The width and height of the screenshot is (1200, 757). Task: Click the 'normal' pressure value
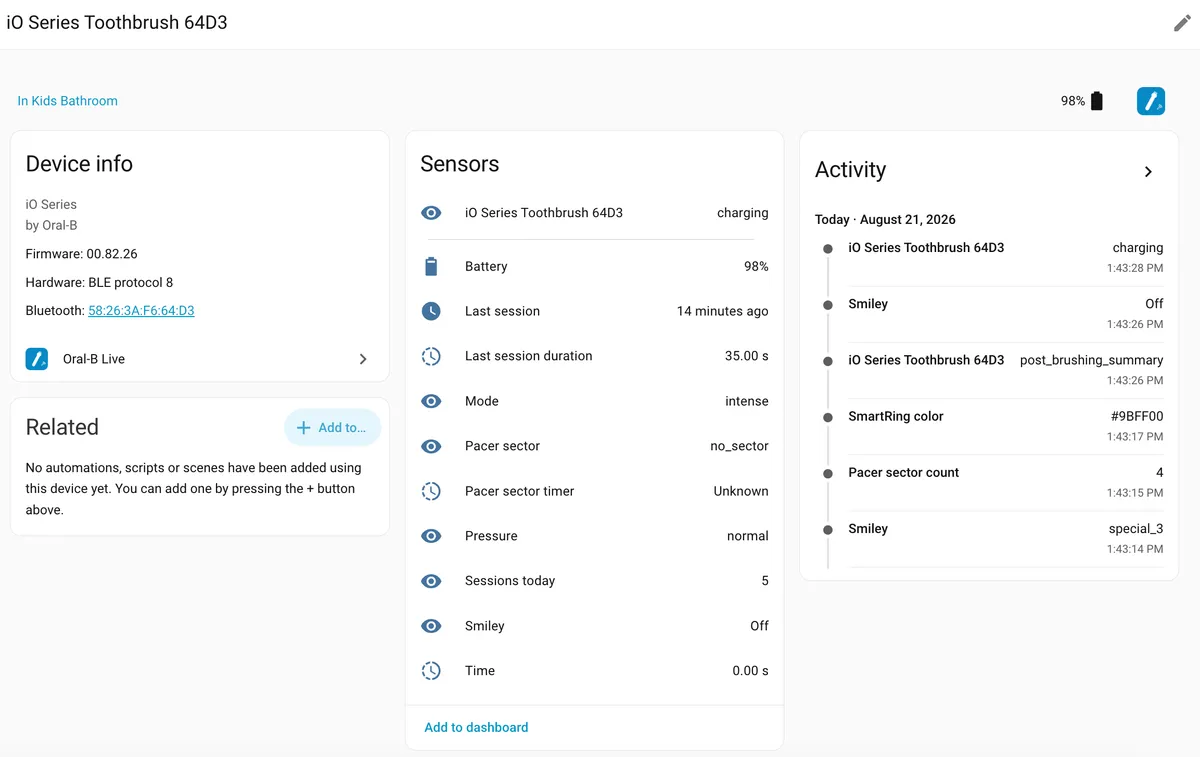click(748, 536)
